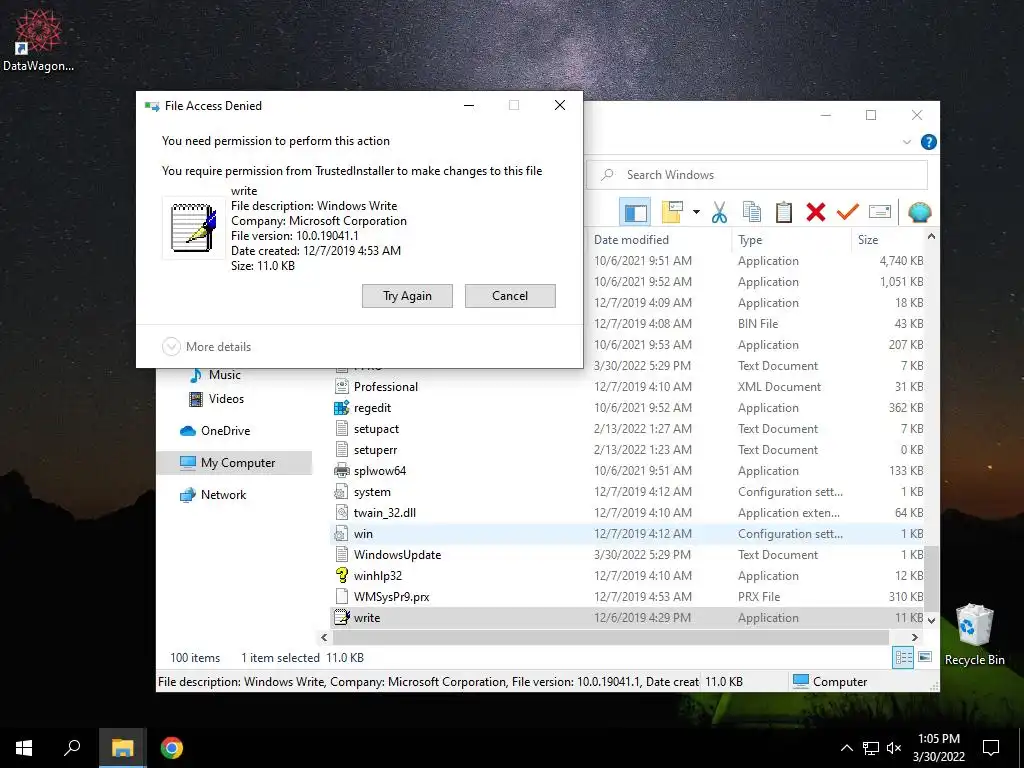Click the Copy pages icon
This screenshot has width=1024, height=768.
tap(752, 212)
